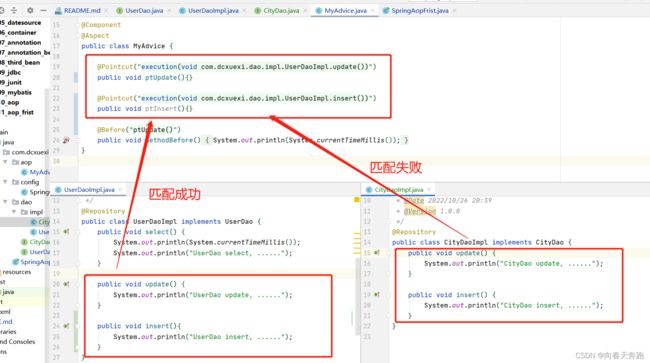Collapse the aop package node
This screenshot has width=650, height=363.
pyautogui.click(x=5, y=162)
